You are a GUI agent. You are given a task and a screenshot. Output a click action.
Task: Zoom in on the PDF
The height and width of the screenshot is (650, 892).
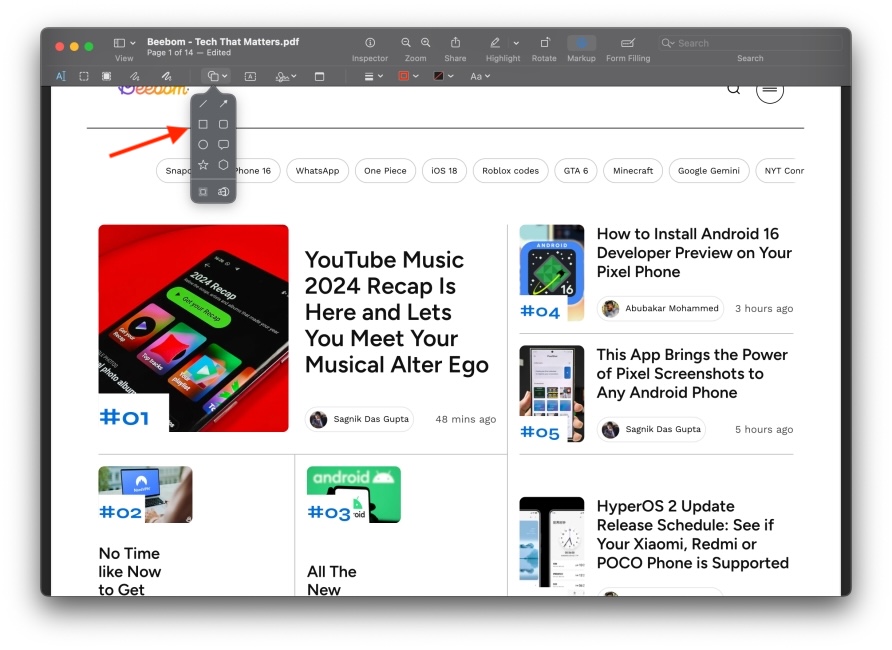(426, 43)
